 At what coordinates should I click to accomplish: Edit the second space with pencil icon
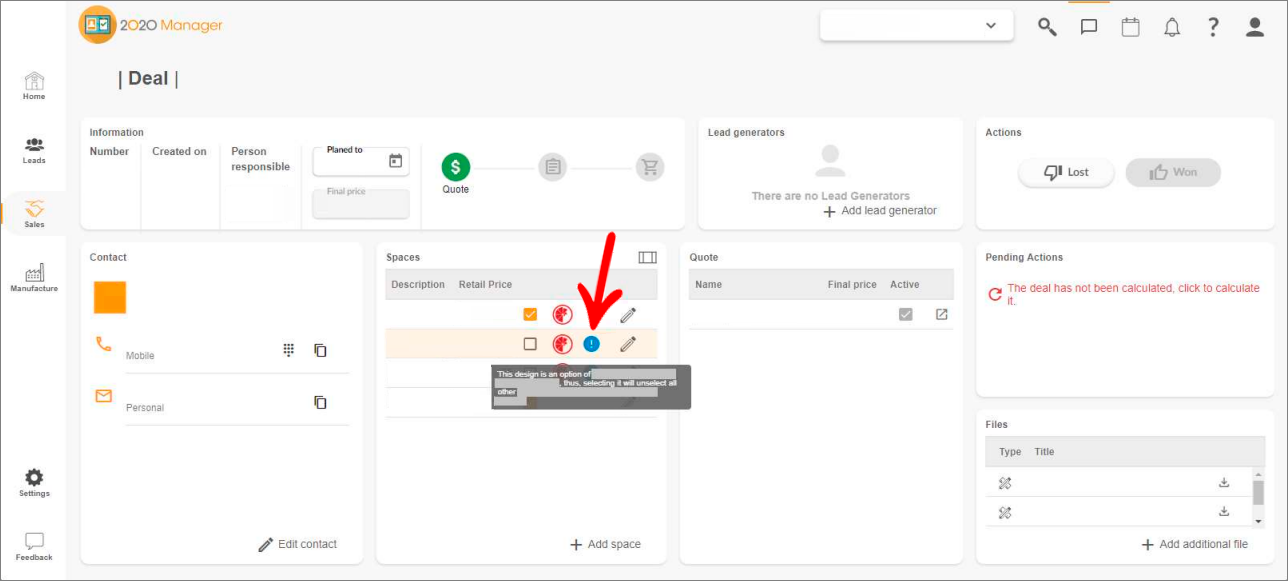pos(628,344)
